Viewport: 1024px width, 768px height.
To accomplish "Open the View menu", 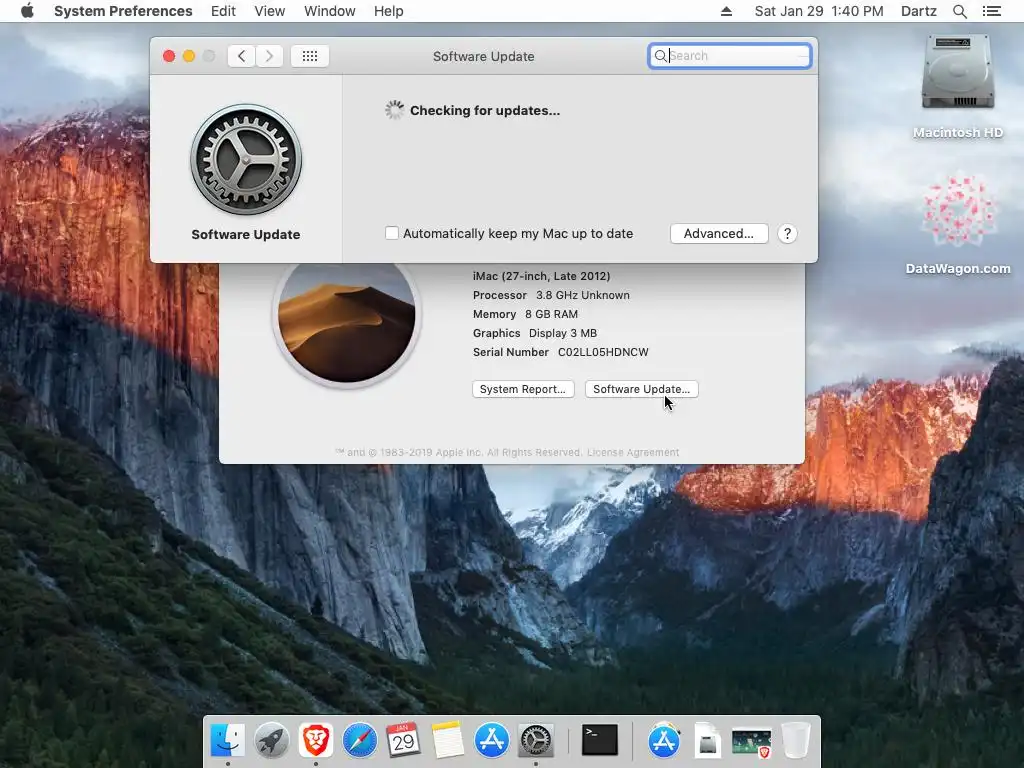I will [270, 11].
